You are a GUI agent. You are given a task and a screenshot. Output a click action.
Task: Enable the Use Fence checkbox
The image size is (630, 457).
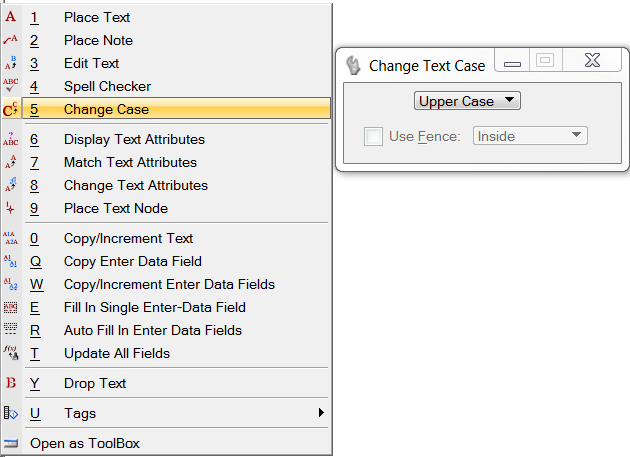pyautogui.click(x=373, y=136)
